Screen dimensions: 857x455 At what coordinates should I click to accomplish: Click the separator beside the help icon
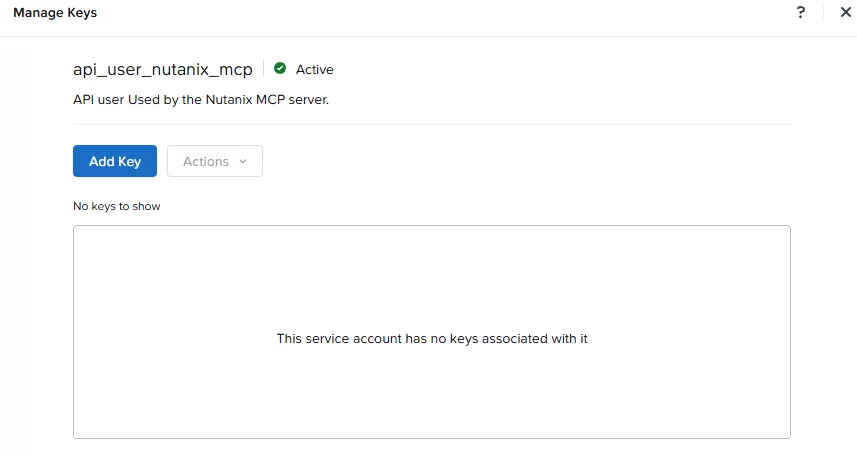point(823,12)
